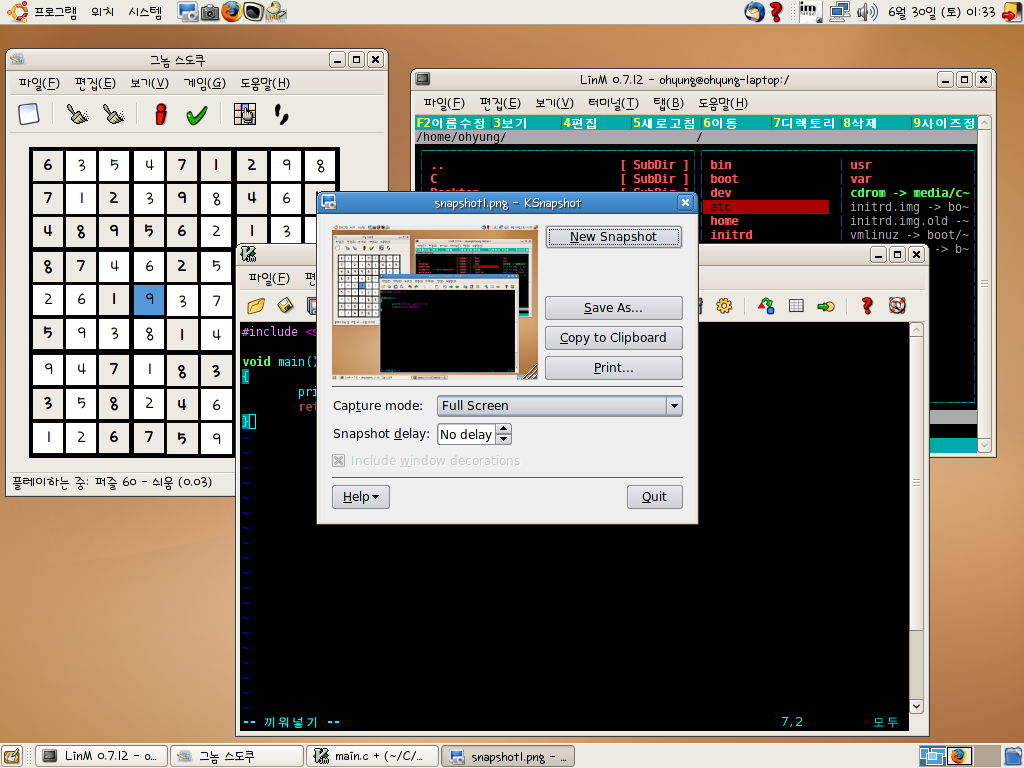Click the table grid icon in gvim toolbar
Image resolution: width=1024 pixels, height=768 pixels.
point(796,306)
